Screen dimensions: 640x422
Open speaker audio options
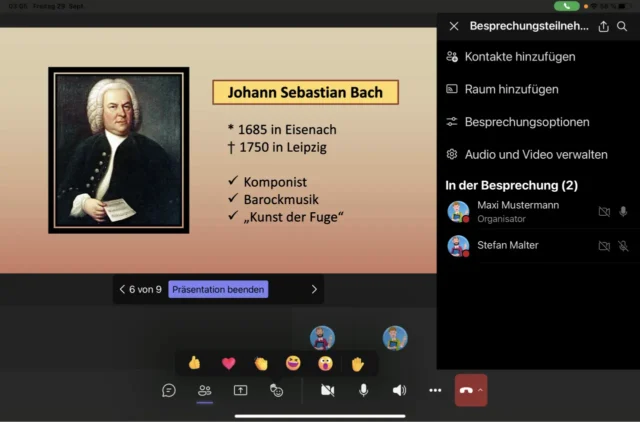click(x=399, y=391)
